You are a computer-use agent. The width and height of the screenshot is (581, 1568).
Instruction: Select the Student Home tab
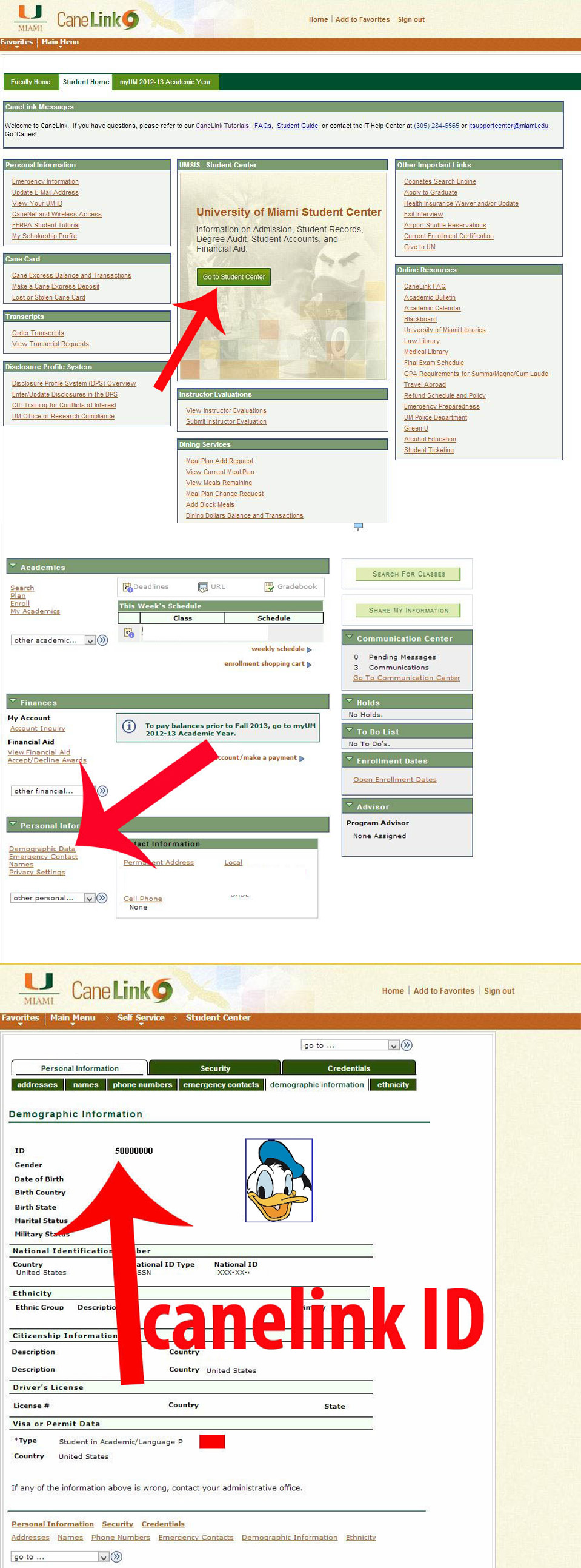pos(86,82)
